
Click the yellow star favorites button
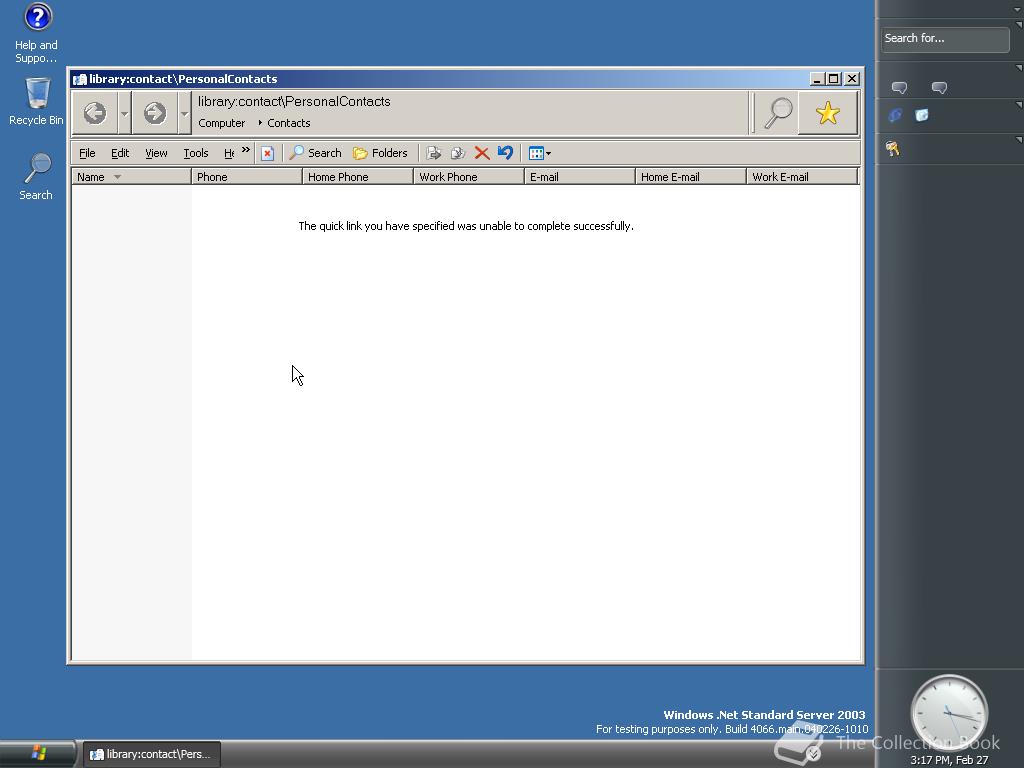(x=827, y=113)
